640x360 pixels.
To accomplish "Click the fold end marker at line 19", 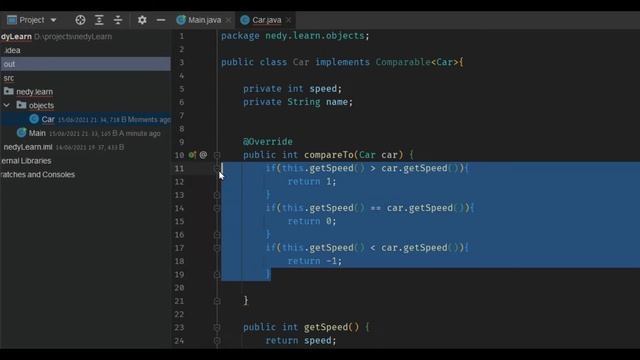I will (217, 275).
